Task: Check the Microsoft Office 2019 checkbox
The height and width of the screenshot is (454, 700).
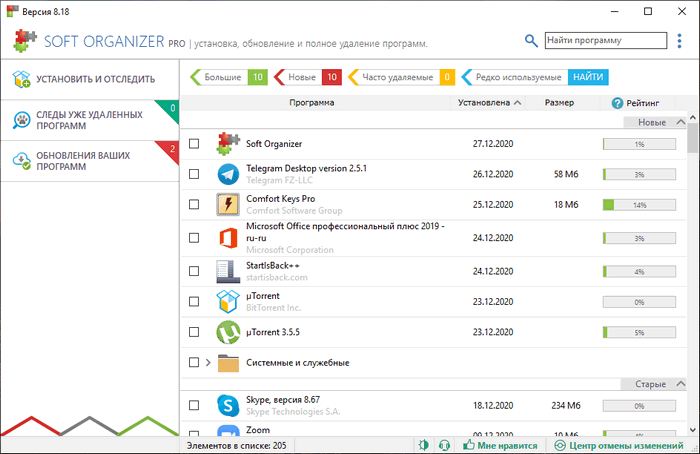Action: (x=194, y=238)
